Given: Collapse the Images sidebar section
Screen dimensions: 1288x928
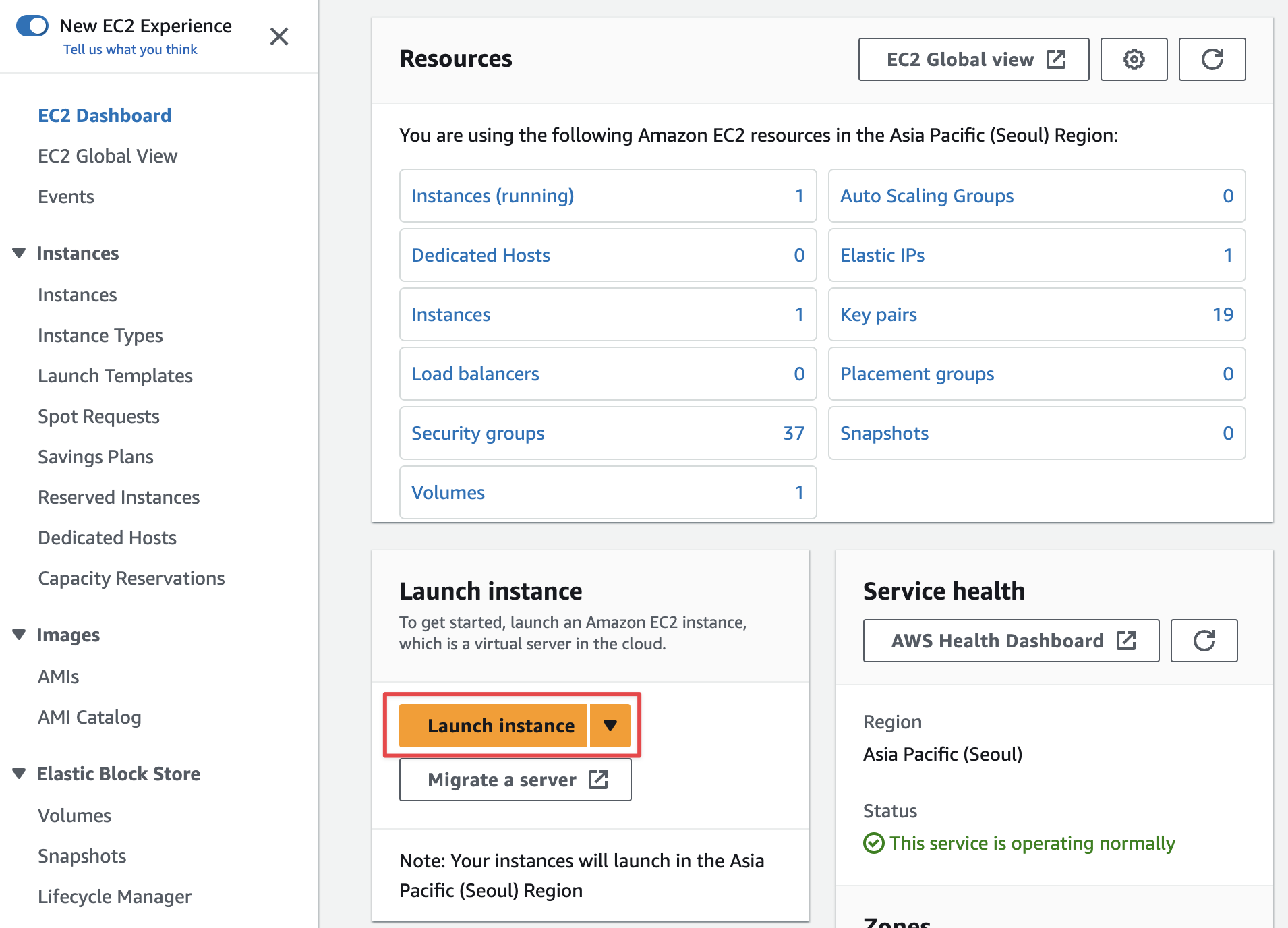Looking at the screenshot, I should [x=19, y=635].
